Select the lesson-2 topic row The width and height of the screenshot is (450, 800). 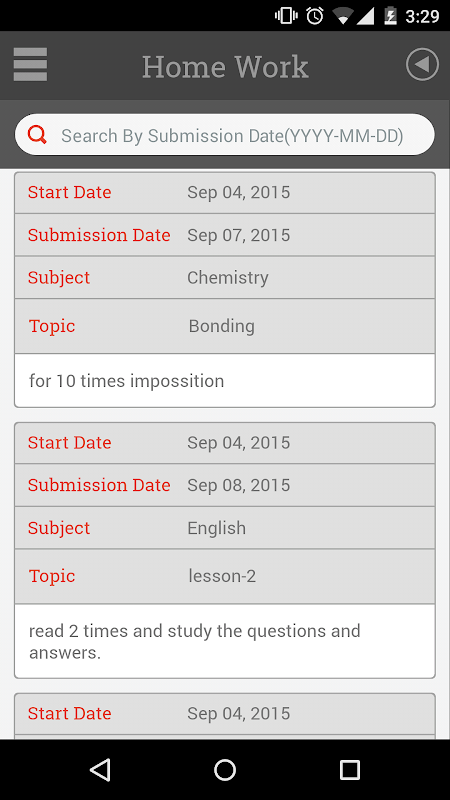click(225, 577)
